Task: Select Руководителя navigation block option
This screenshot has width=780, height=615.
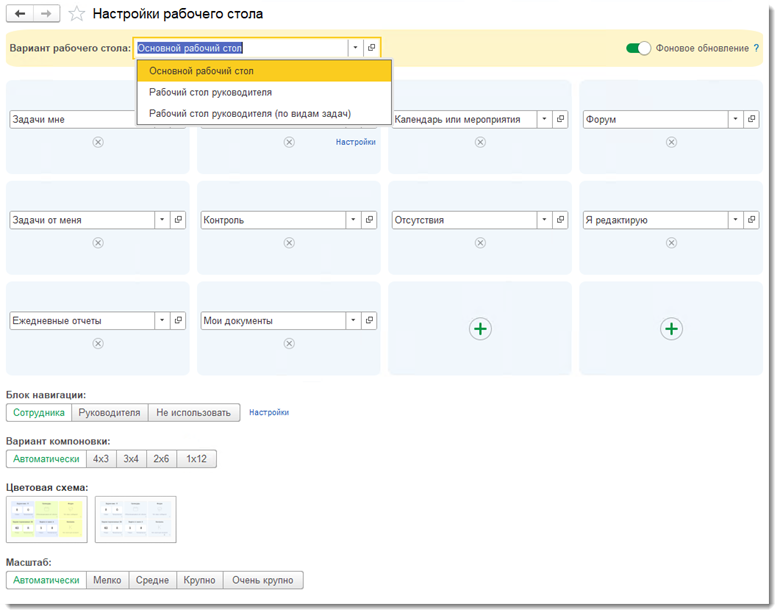Action: pos(109,412)
